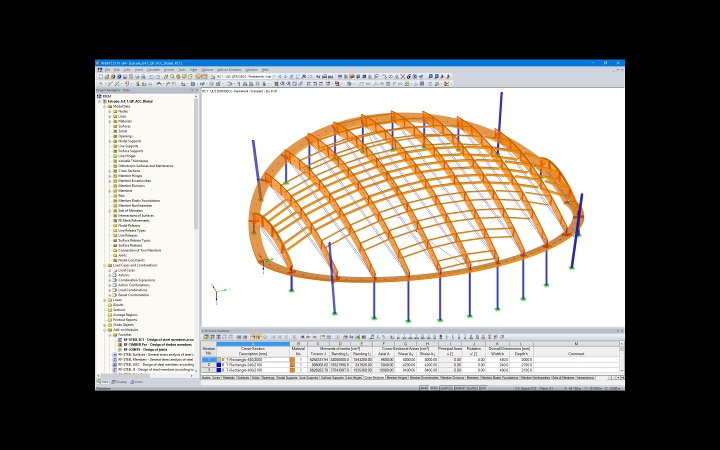Expand the Nodal Supports tree node

pyautogui.click(x=110, y=141)
